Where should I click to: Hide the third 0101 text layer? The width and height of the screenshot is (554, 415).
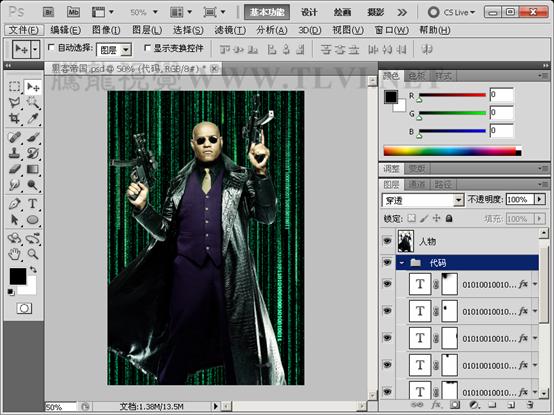387,338
